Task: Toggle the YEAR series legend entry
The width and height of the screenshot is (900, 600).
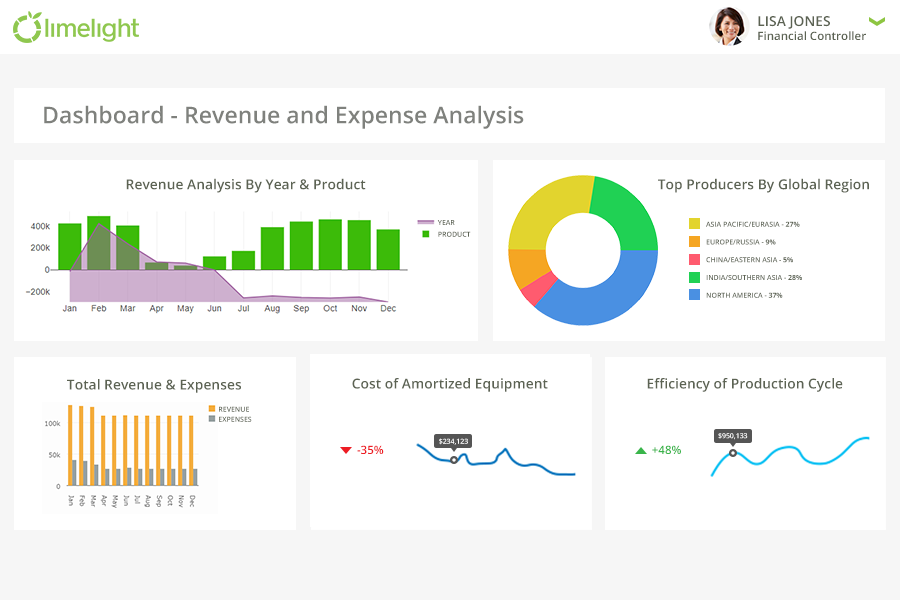Action: 425,223
